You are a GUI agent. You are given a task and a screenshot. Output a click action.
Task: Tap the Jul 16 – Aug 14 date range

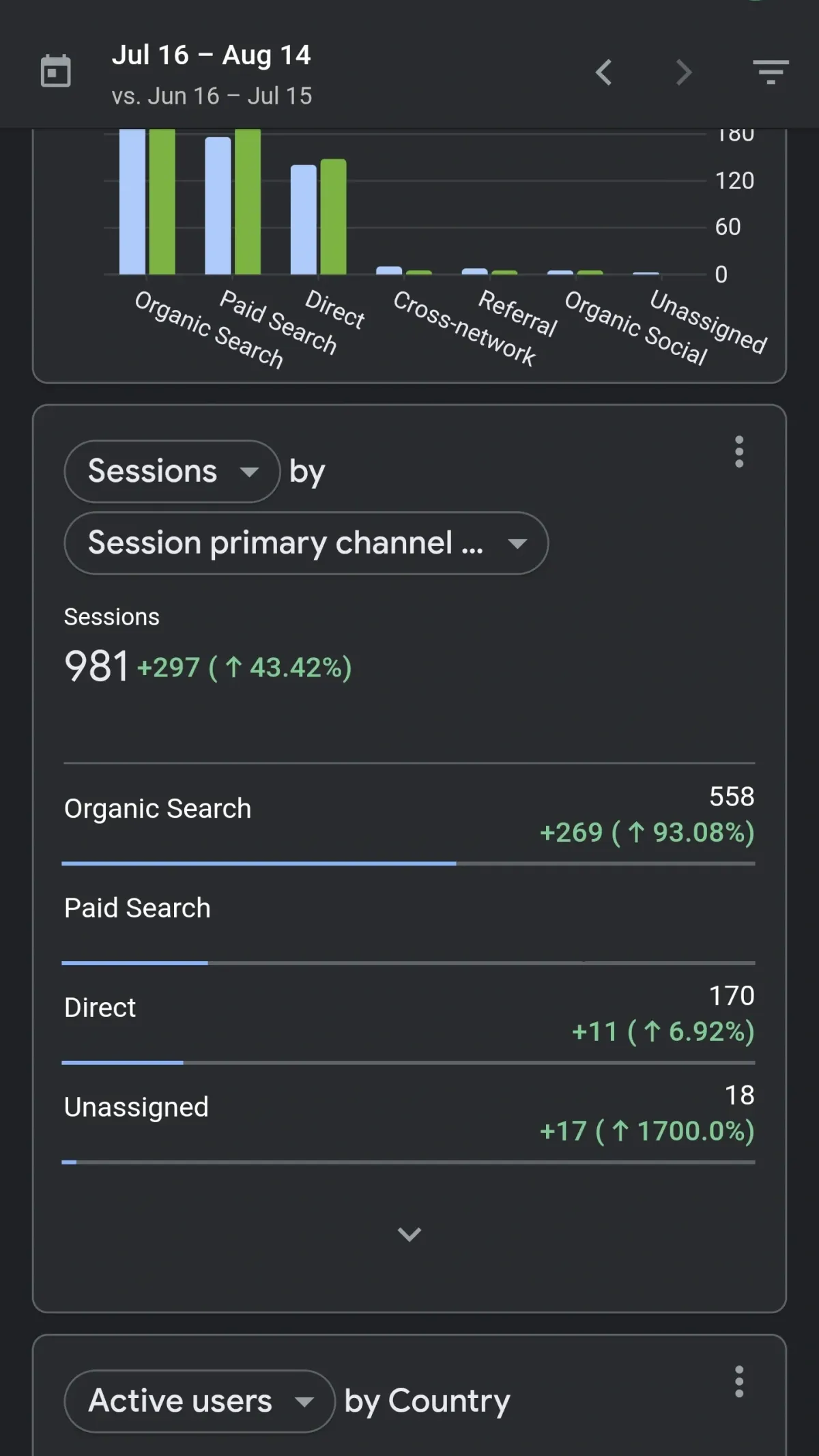pos(211,55)
